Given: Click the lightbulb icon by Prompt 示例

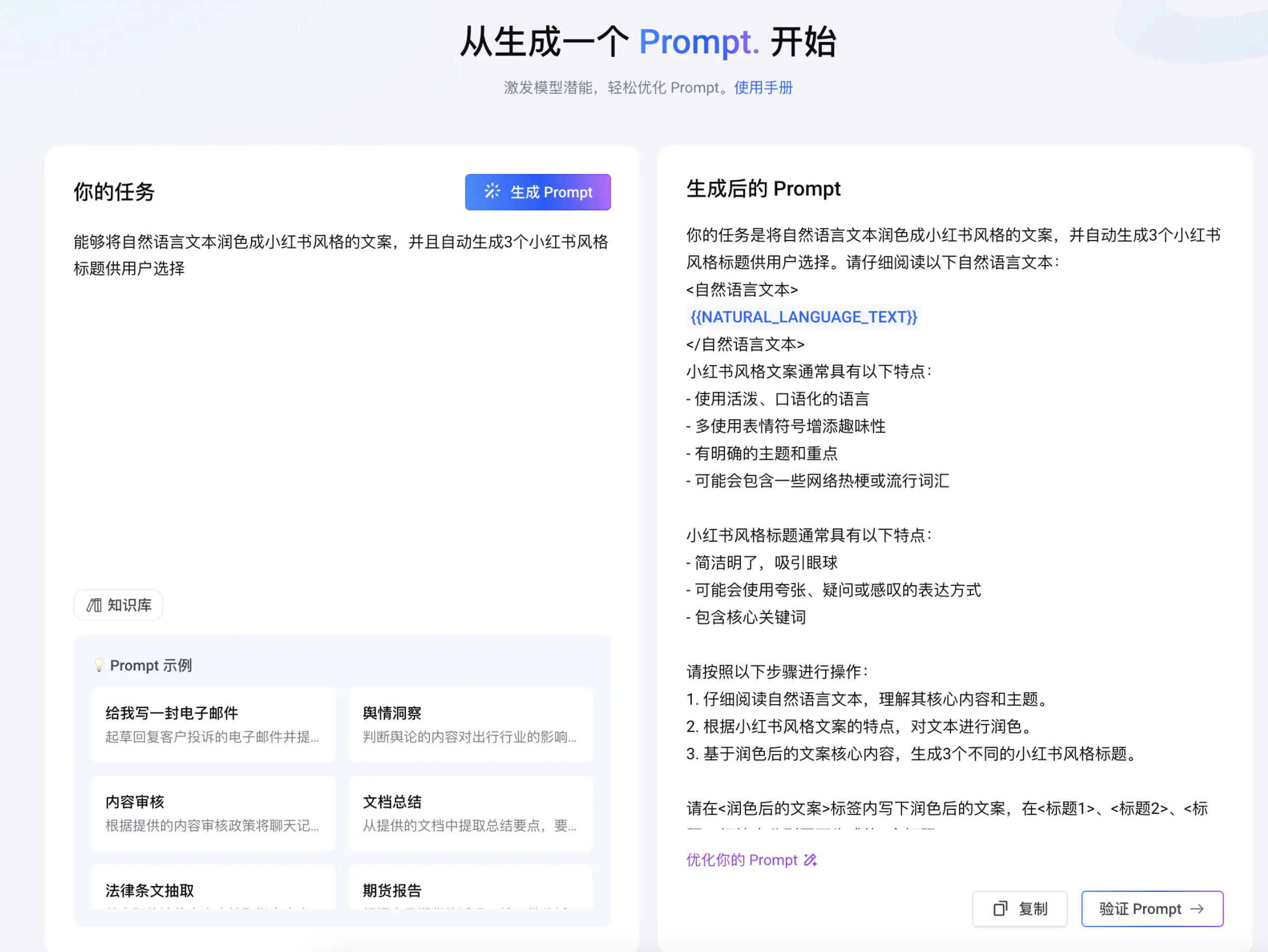Looking at the screenshot, I should point(99,665).
